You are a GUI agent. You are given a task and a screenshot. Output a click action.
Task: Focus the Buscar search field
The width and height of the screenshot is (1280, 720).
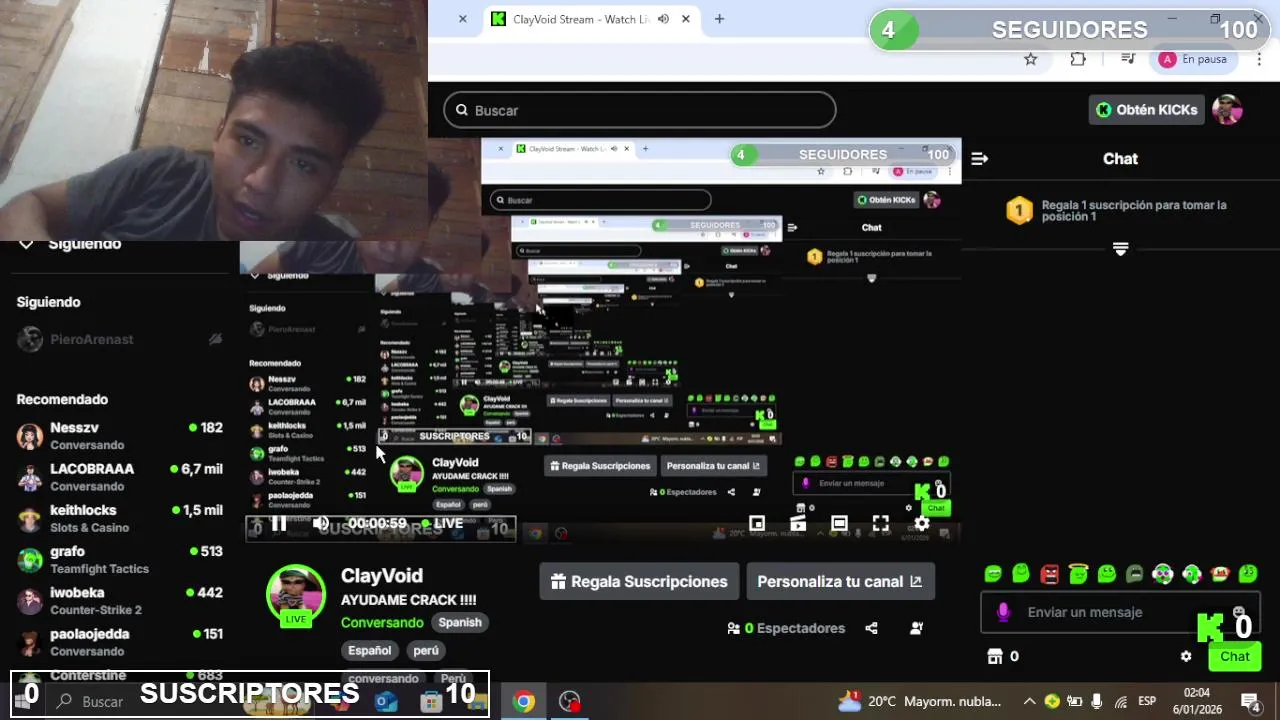[x=640, y=110]
